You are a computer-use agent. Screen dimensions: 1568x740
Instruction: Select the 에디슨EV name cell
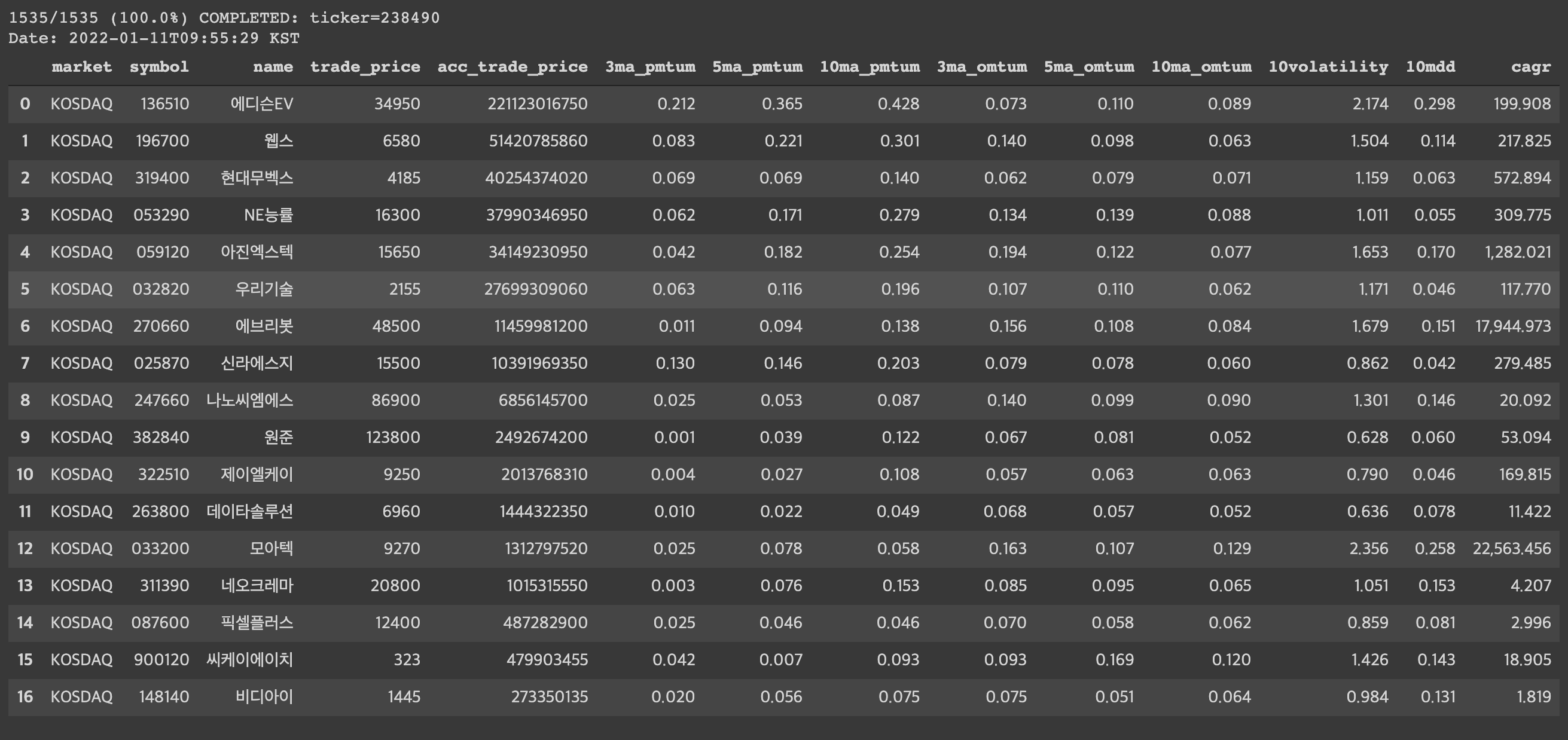(x=262, y=104)
